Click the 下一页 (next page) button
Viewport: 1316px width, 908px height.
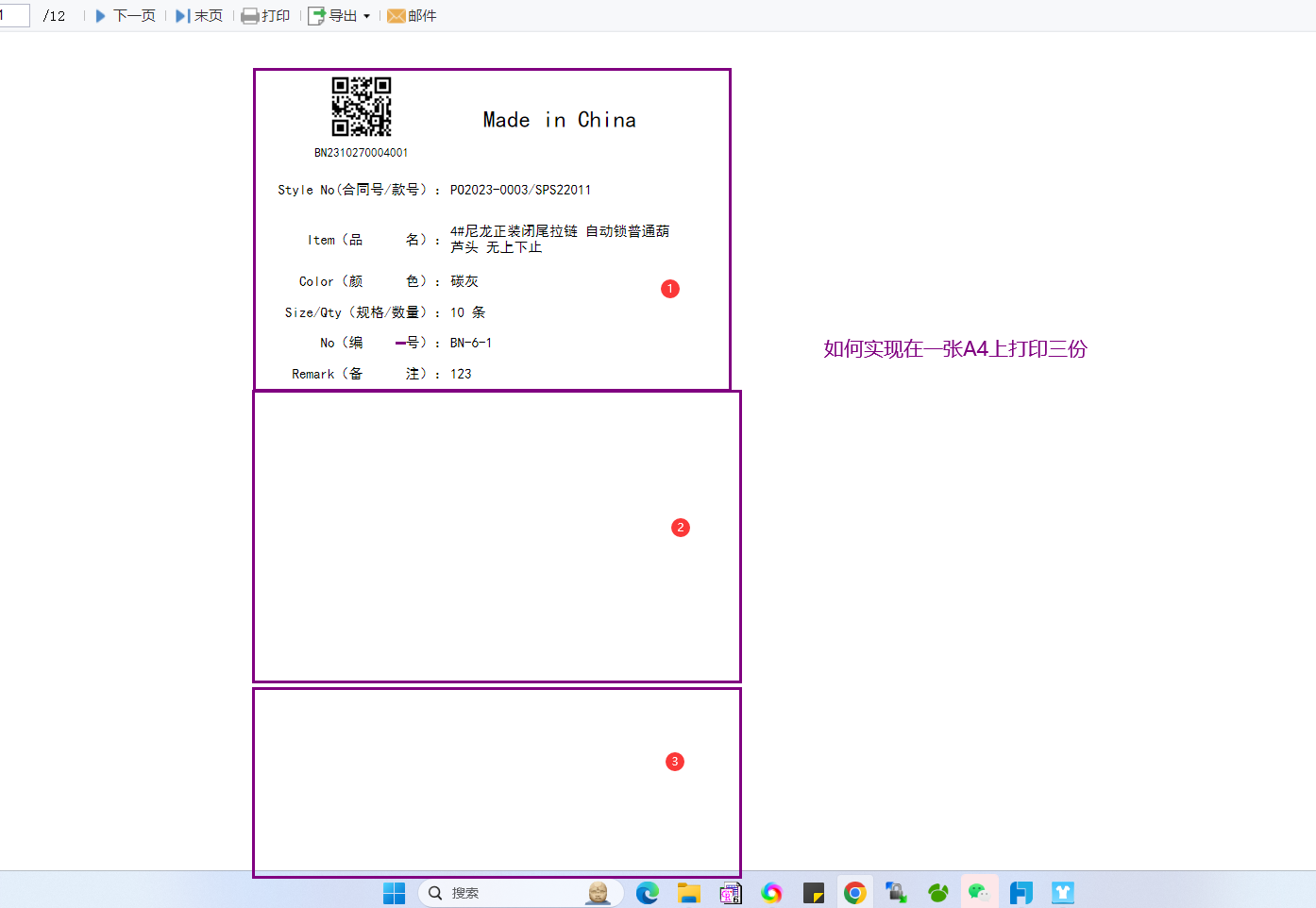tap(126, 16)
